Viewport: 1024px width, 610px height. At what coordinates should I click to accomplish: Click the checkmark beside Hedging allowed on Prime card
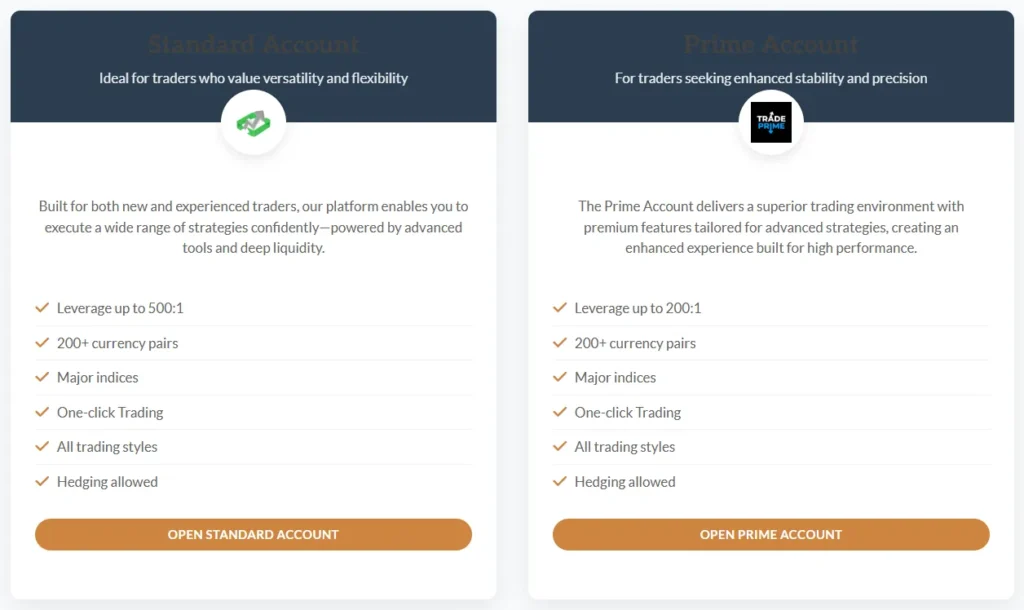(560, 482)
